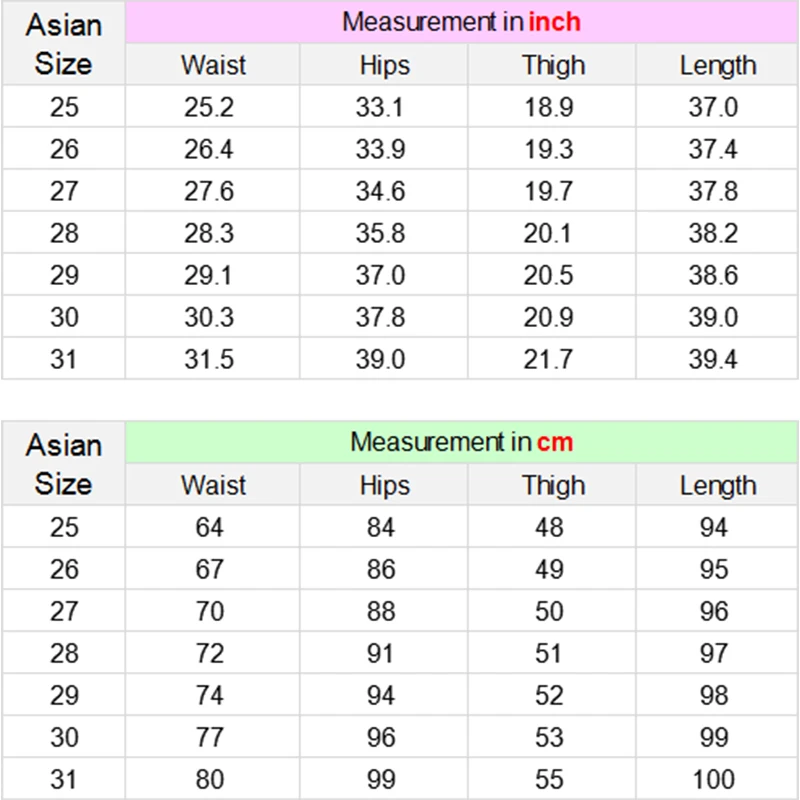800x800 pixels.
Task: Select the 33.9 hips cell
Action: [x=384, y=149]
